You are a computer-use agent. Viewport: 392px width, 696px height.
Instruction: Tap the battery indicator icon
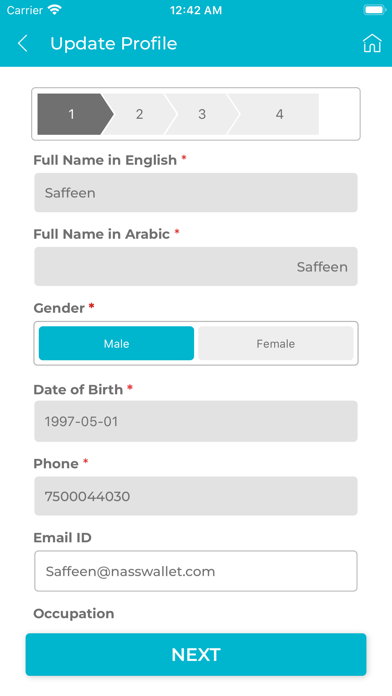click(375, 10)
